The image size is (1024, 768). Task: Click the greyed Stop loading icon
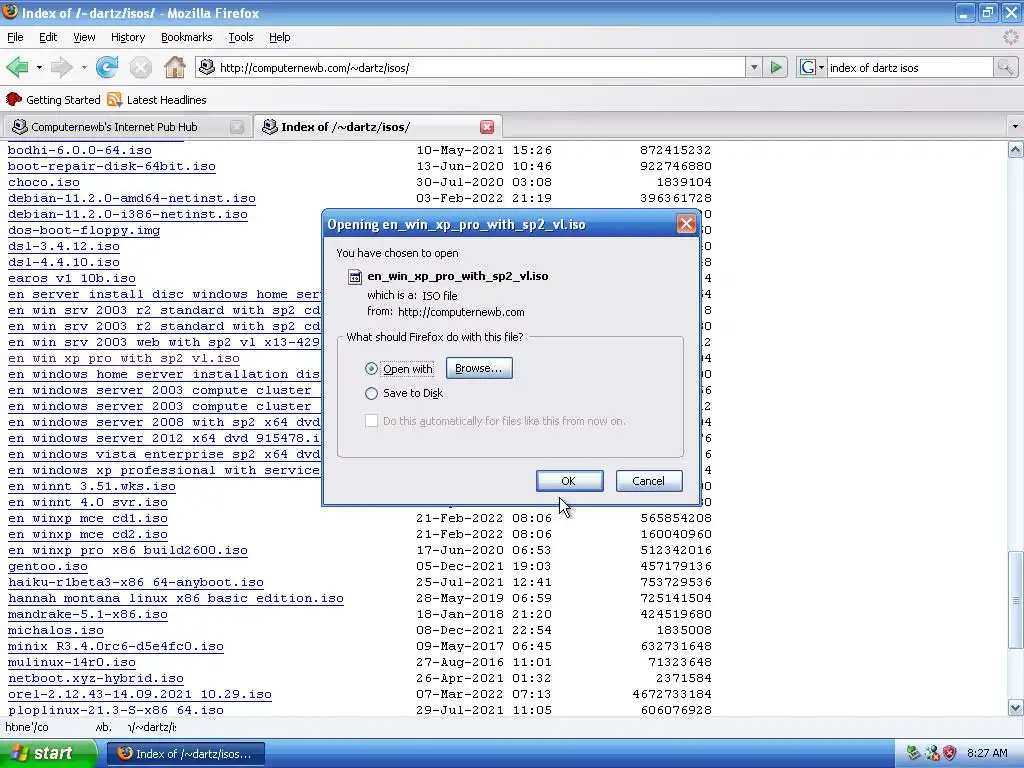pos(140,67)
